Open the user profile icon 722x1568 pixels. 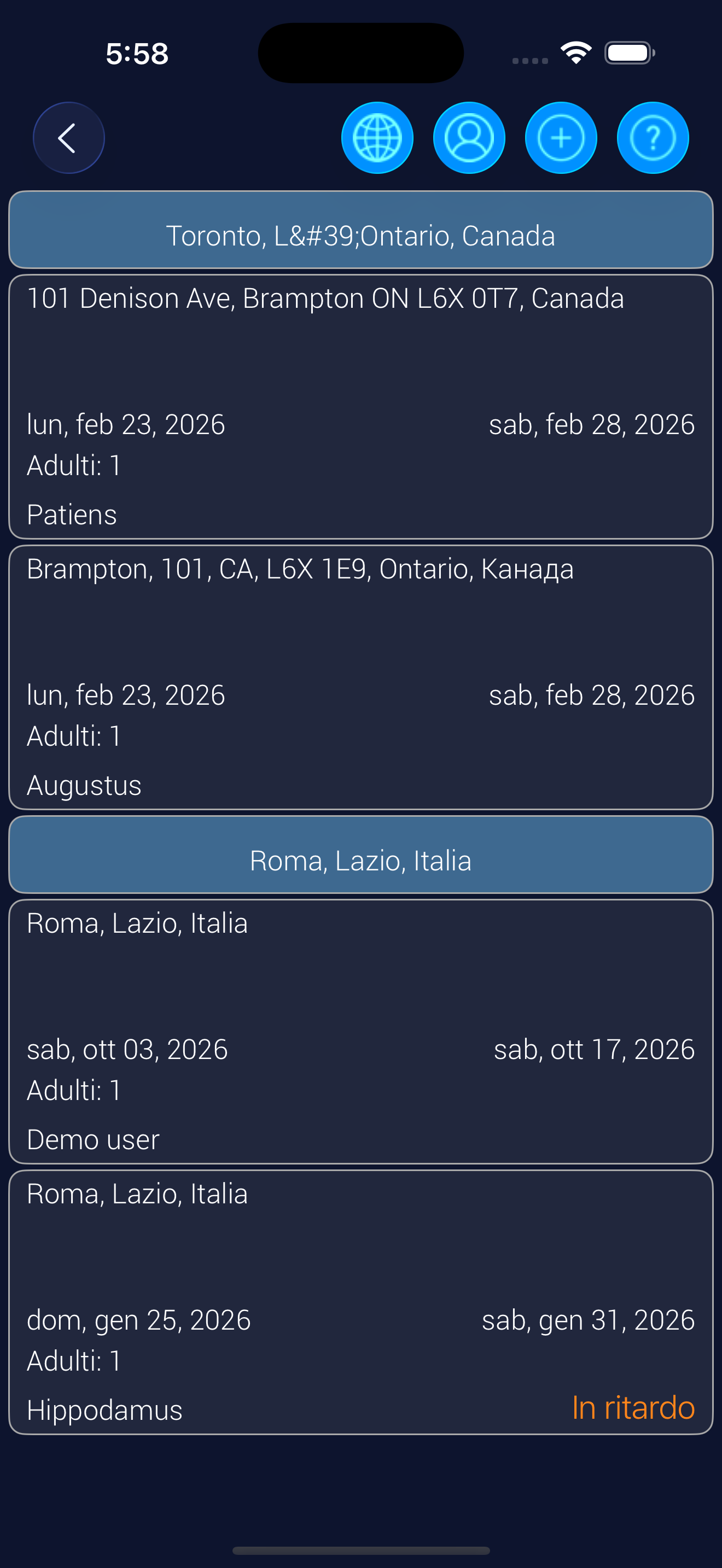pos(469,138)
